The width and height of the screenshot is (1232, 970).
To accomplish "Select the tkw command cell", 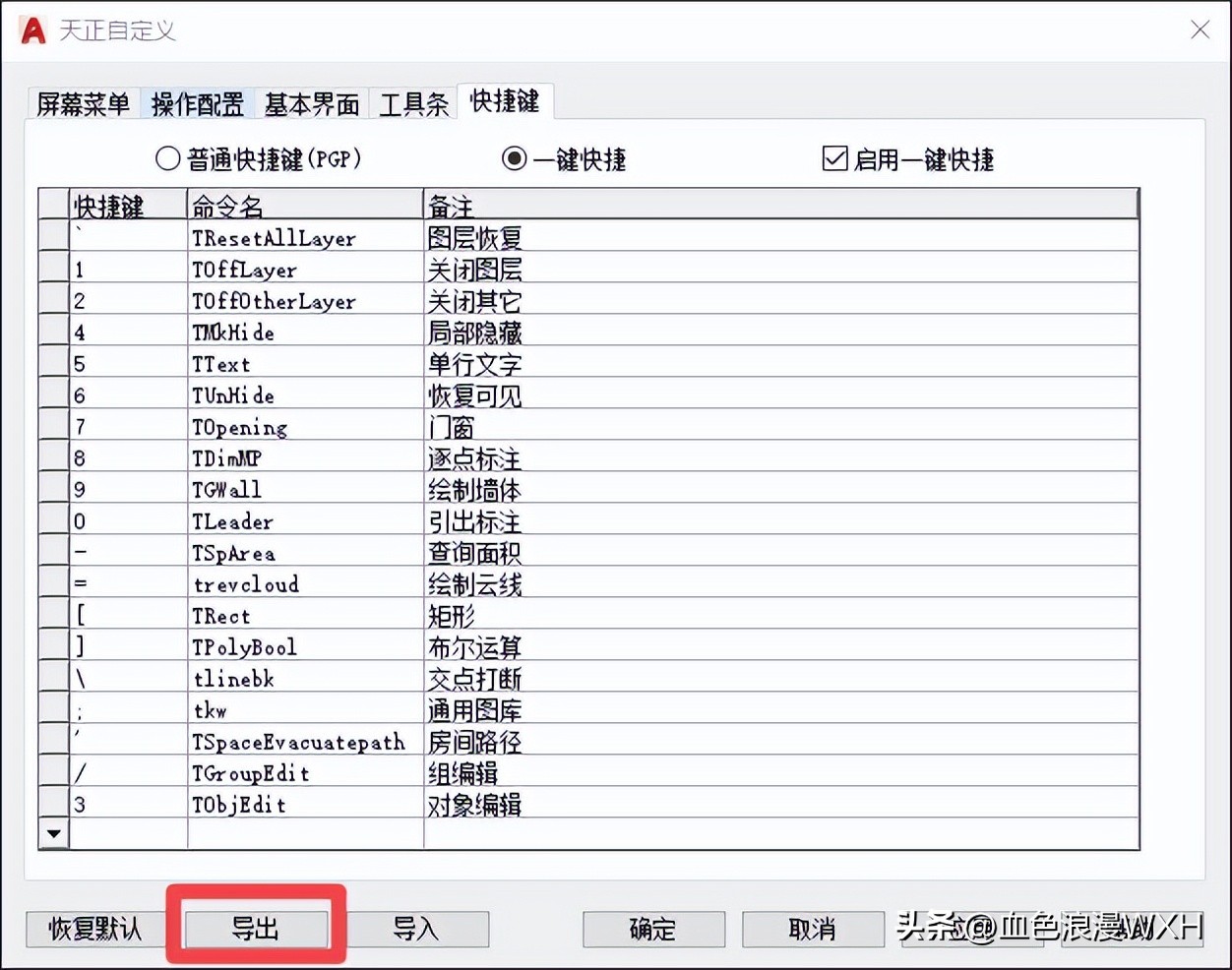I will coord(305,709).
